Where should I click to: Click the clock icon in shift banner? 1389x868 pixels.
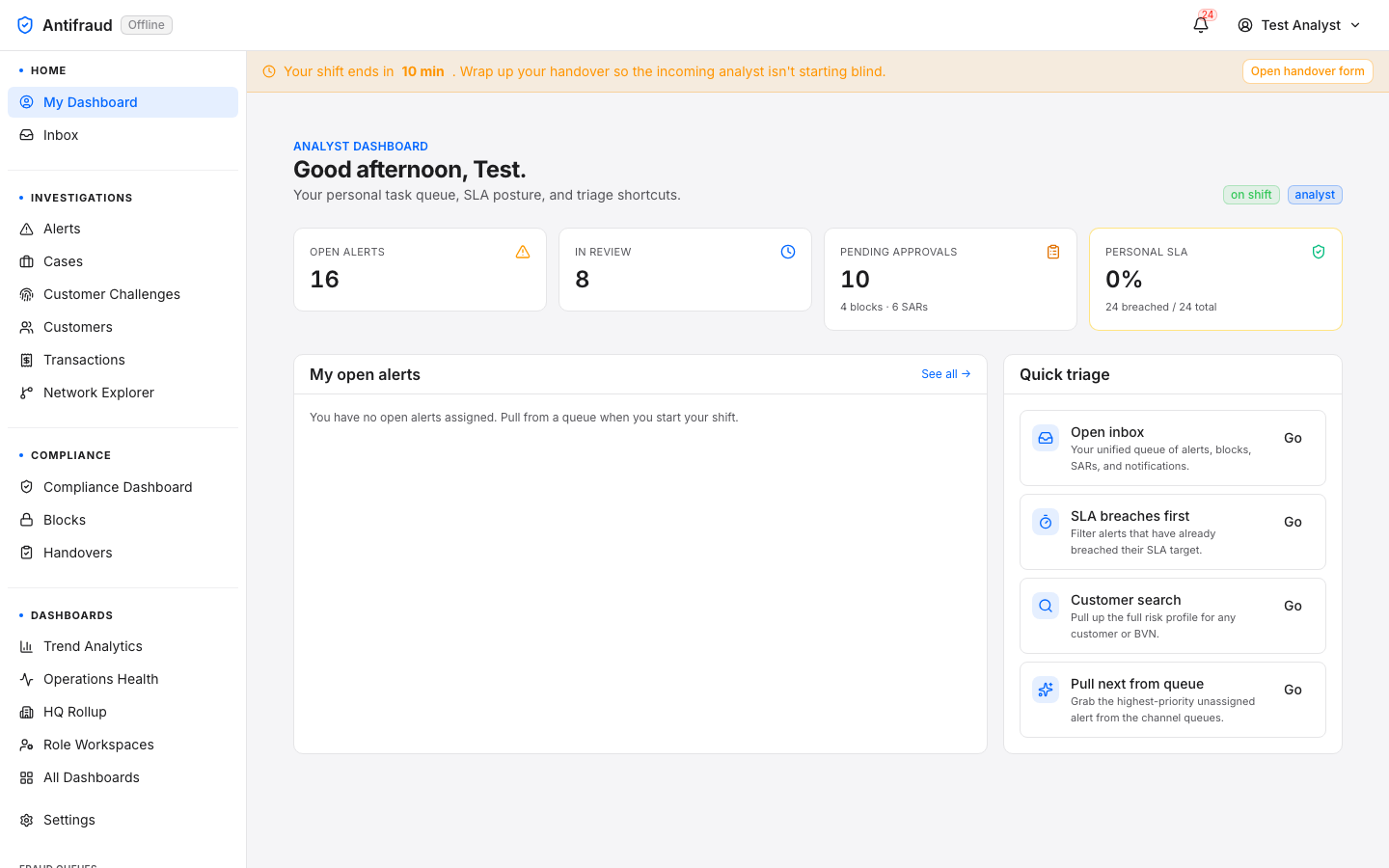click(x=269, y=71)
